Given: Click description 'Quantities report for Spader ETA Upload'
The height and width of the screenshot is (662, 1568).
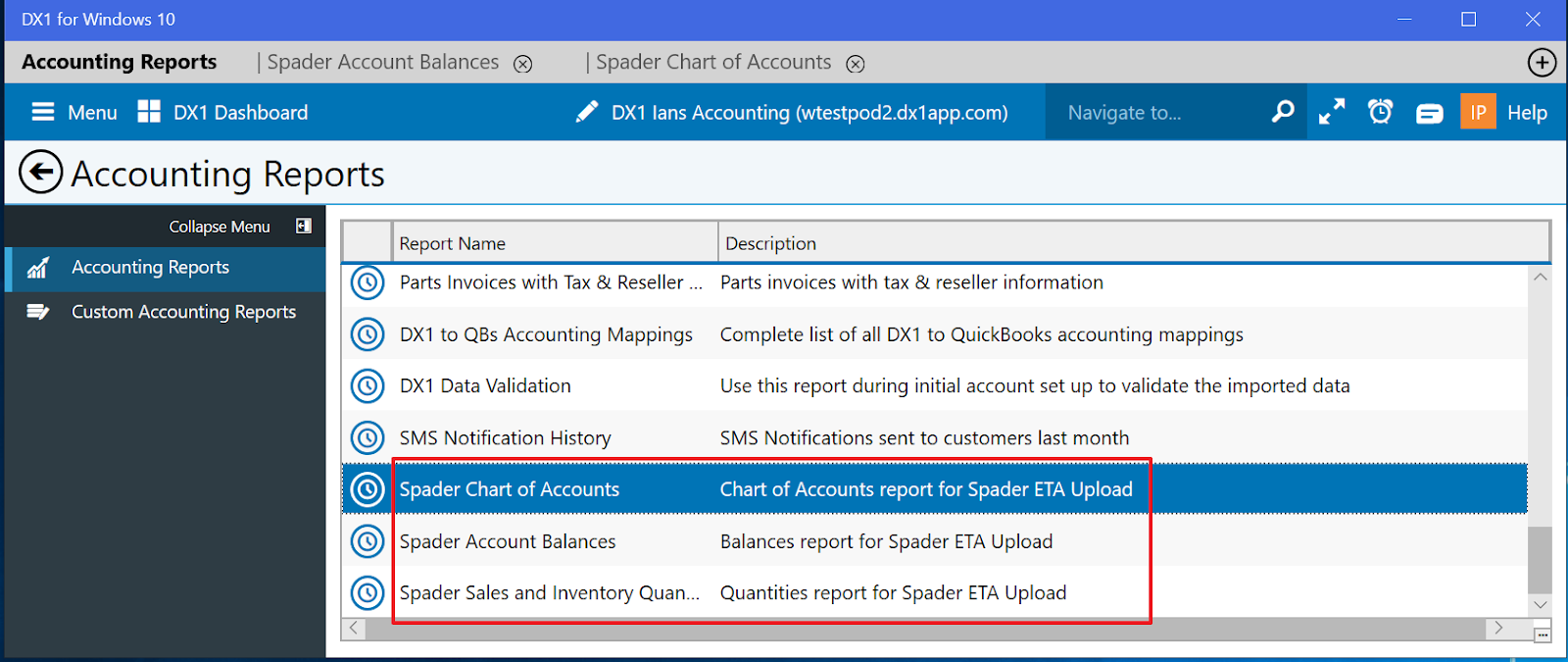Looking at the screenshot, I should pos(893,593).
